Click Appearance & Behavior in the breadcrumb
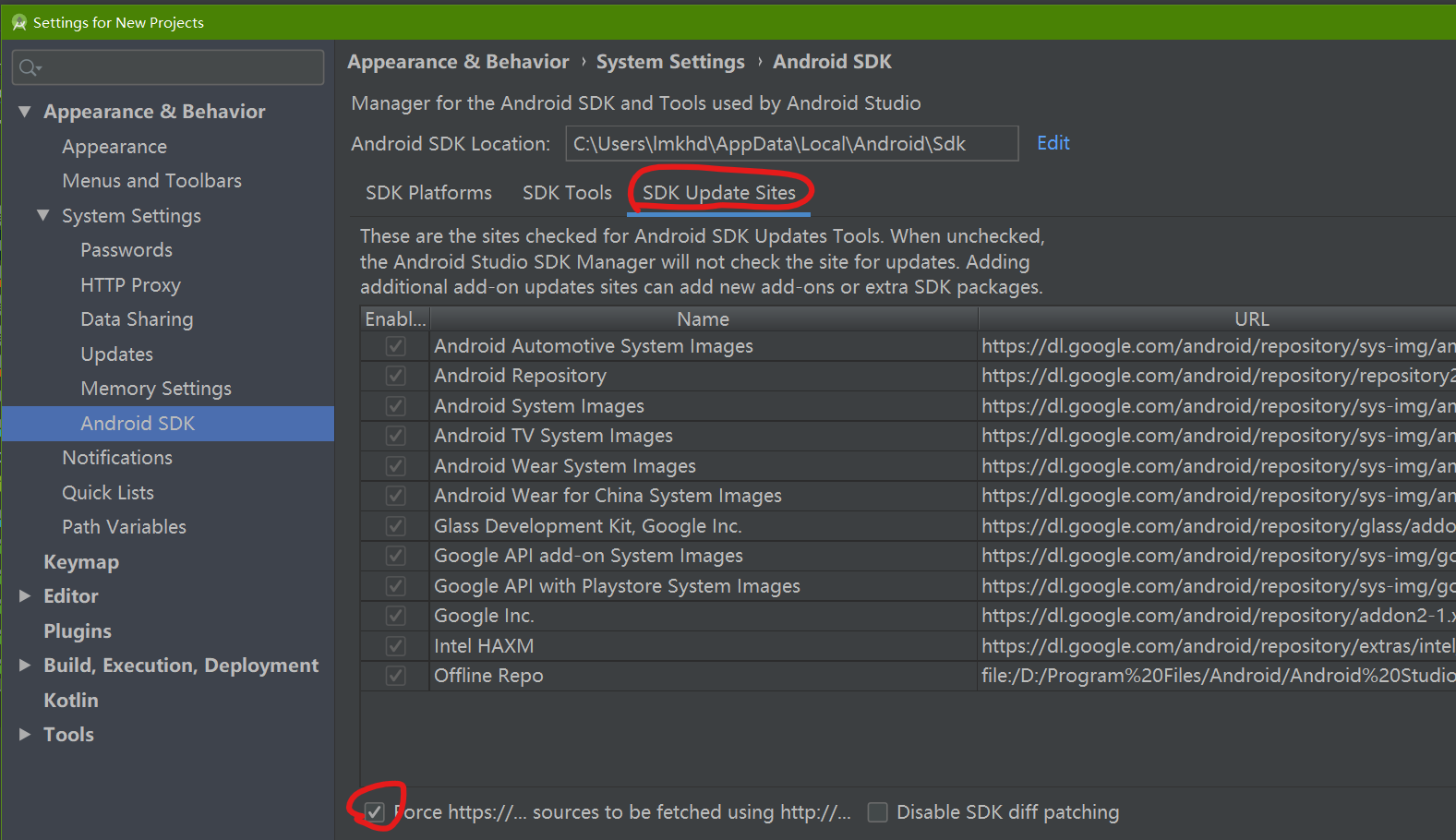1456x840 pixels. coord(459,62)
